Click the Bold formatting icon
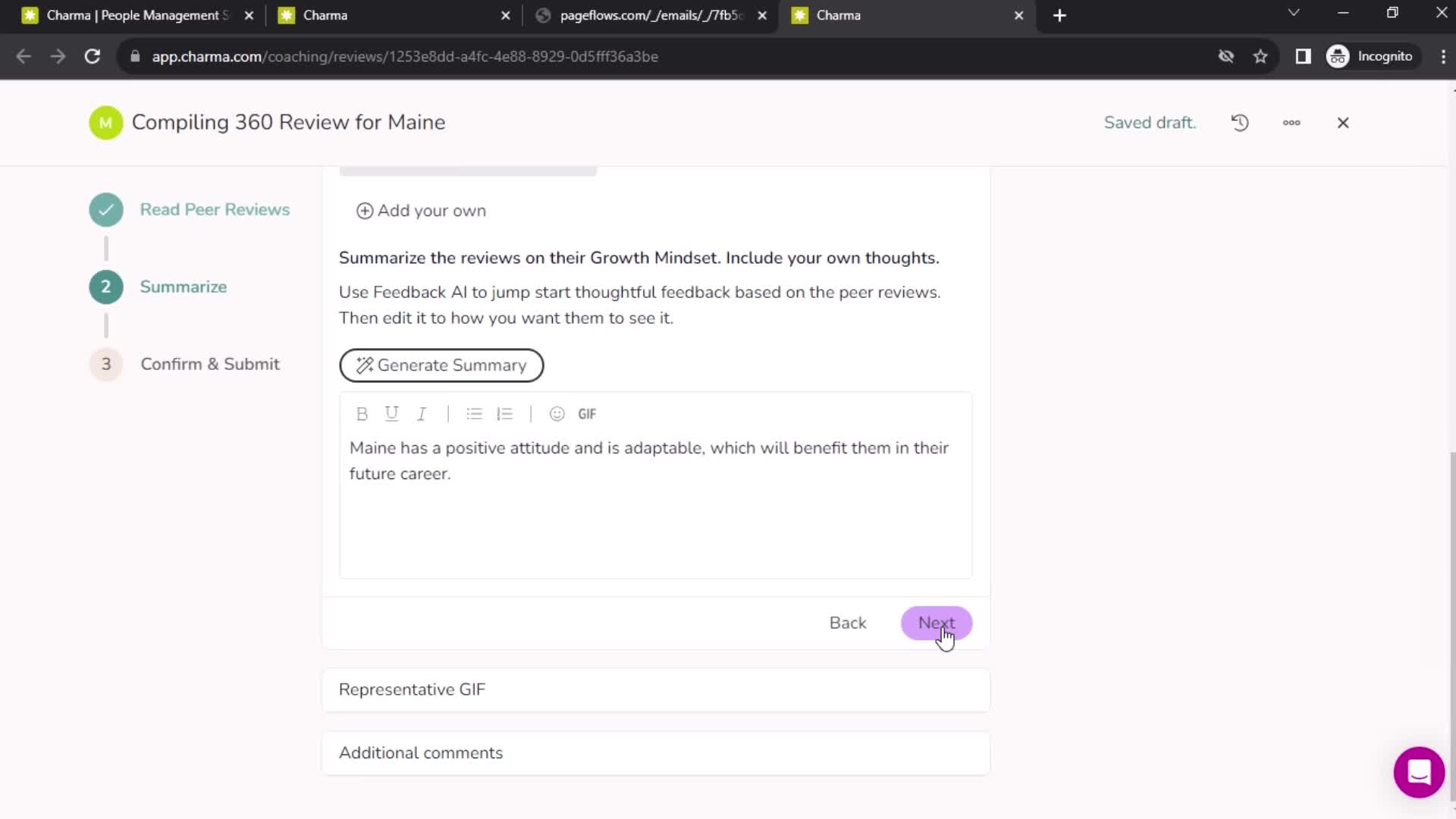 [x=362, y=413]
